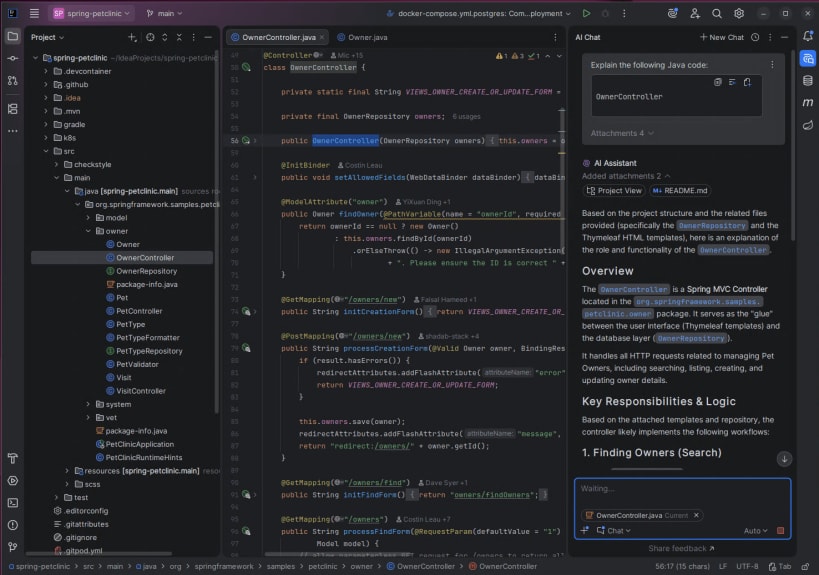Open IDE settings gear icon
The width and height of the screenshot is (819, 575).
point(739,13)
